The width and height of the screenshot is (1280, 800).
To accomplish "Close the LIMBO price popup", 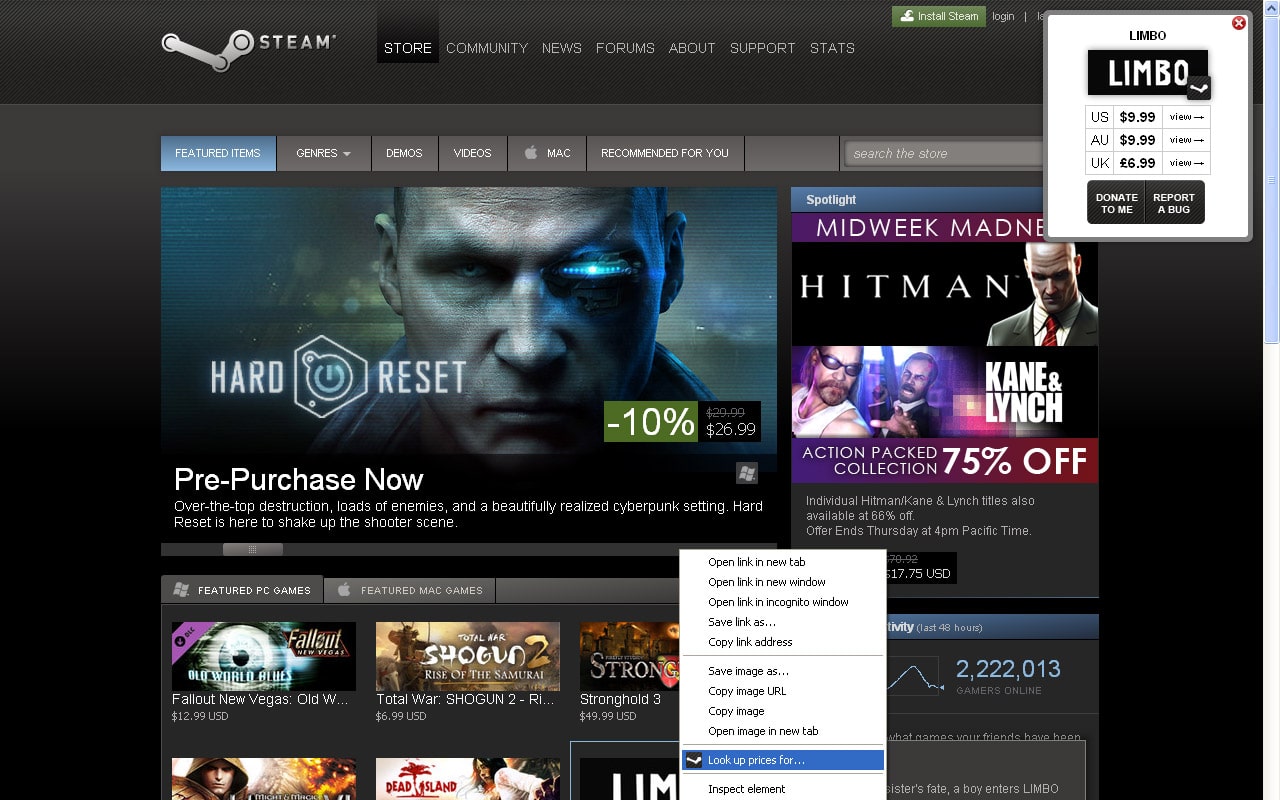I will coord(1238,23).
